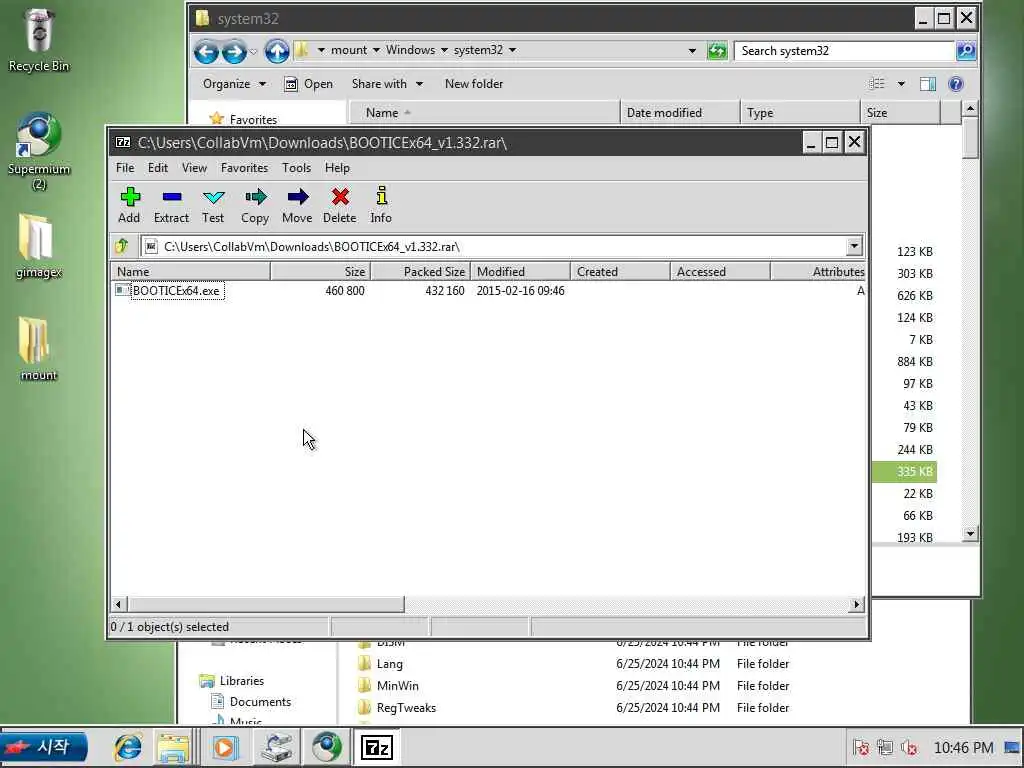Click Open in system32 toolbar

click(310, 84)
